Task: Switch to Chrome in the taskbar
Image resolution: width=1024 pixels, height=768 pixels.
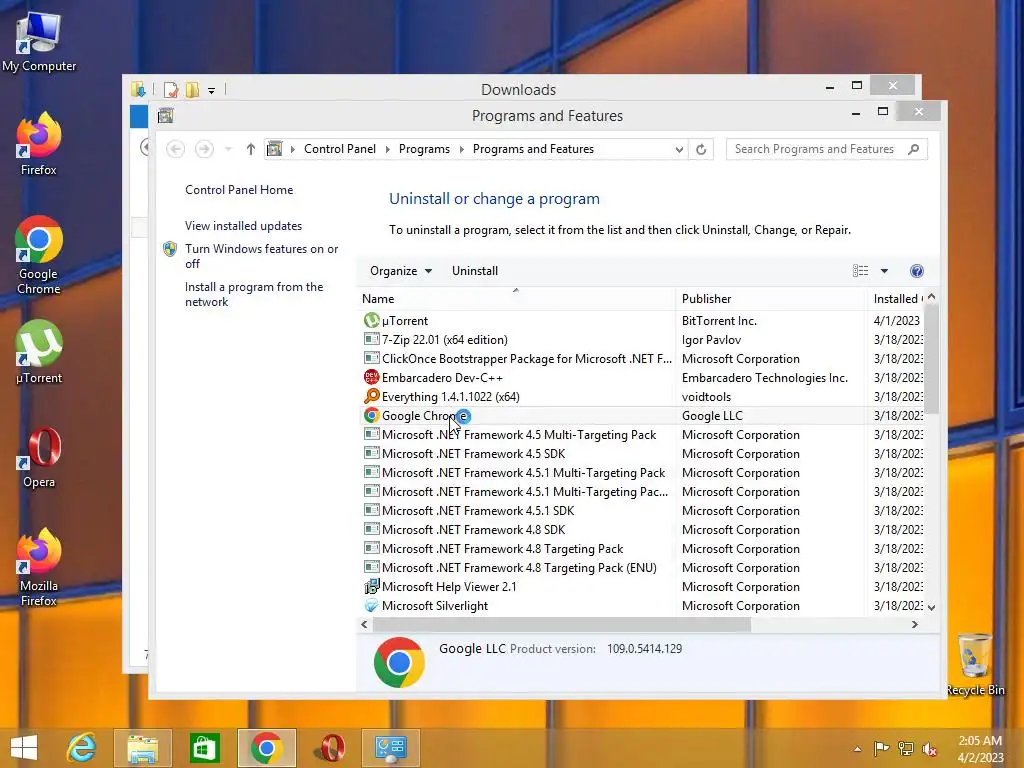Action: click(x=266, y=748)
